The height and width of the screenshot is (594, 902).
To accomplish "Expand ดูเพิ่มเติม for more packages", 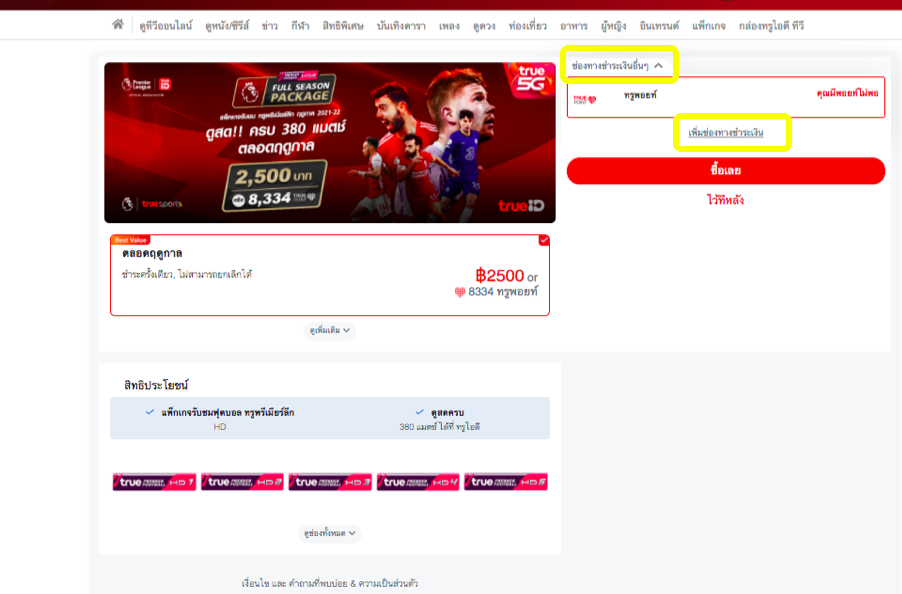I will pos(330,331).
